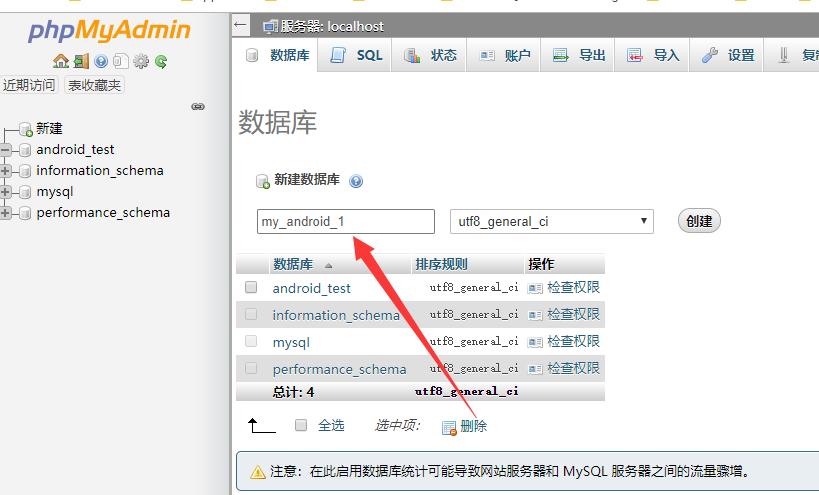Click 检查权限 for android_test
This screenshot has width=819, height=495.
tap(574, 287)
